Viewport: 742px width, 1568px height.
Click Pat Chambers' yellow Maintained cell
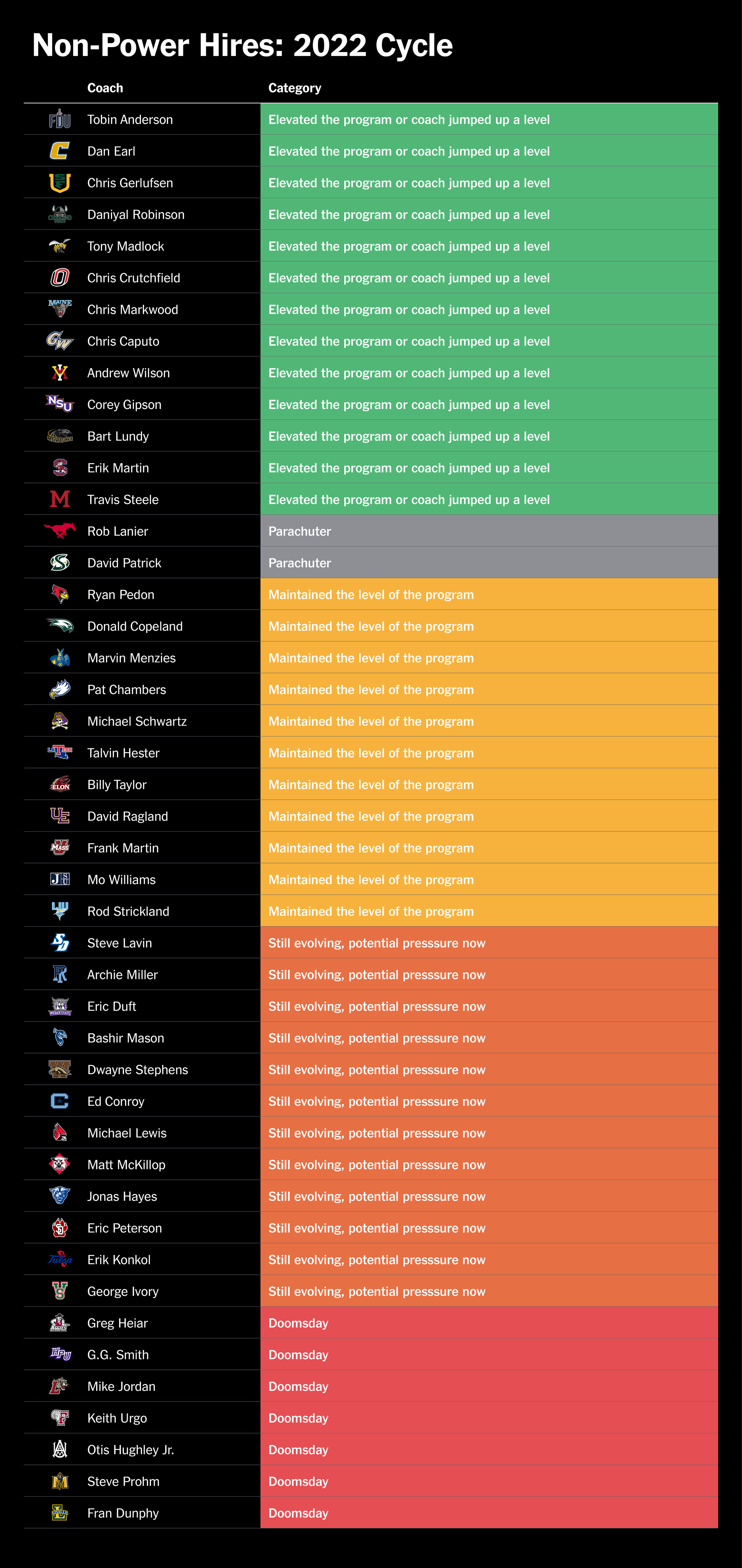coord(489,689)
